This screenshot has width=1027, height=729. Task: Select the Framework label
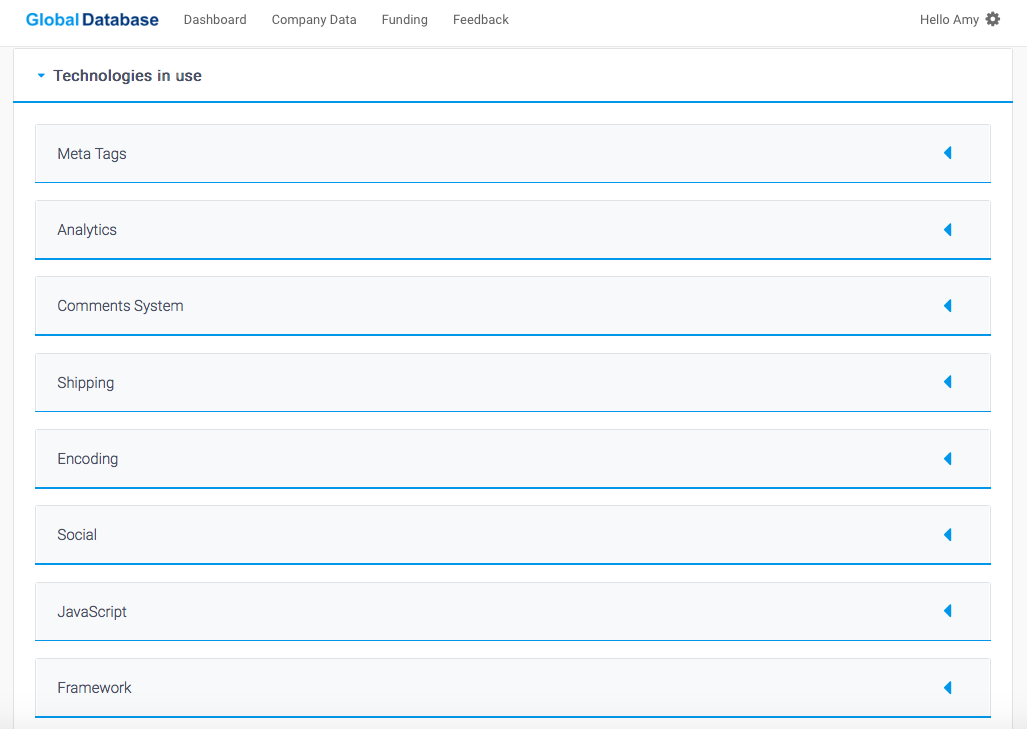click(x=94, y=688)
